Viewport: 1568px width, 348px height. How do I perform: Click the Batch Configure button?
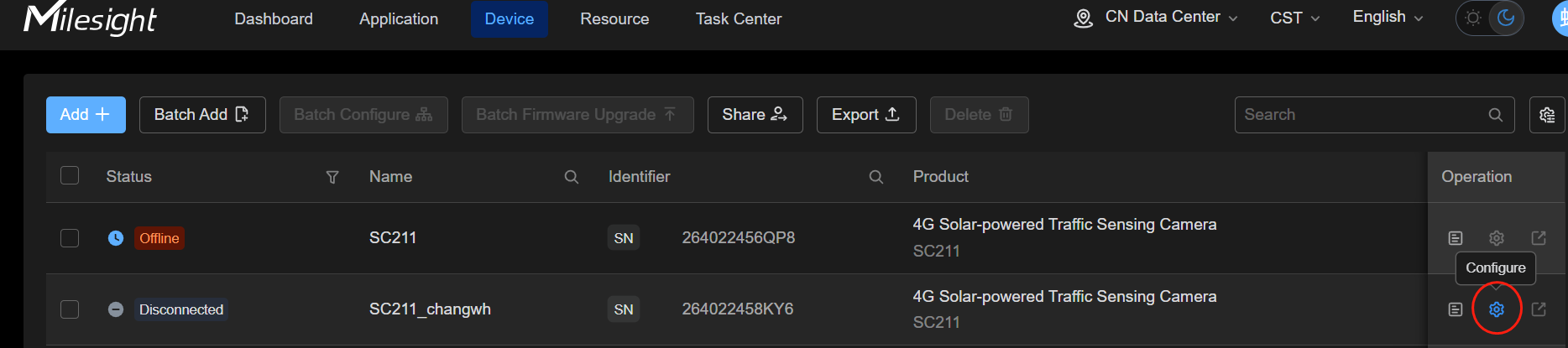pos(363,115)
